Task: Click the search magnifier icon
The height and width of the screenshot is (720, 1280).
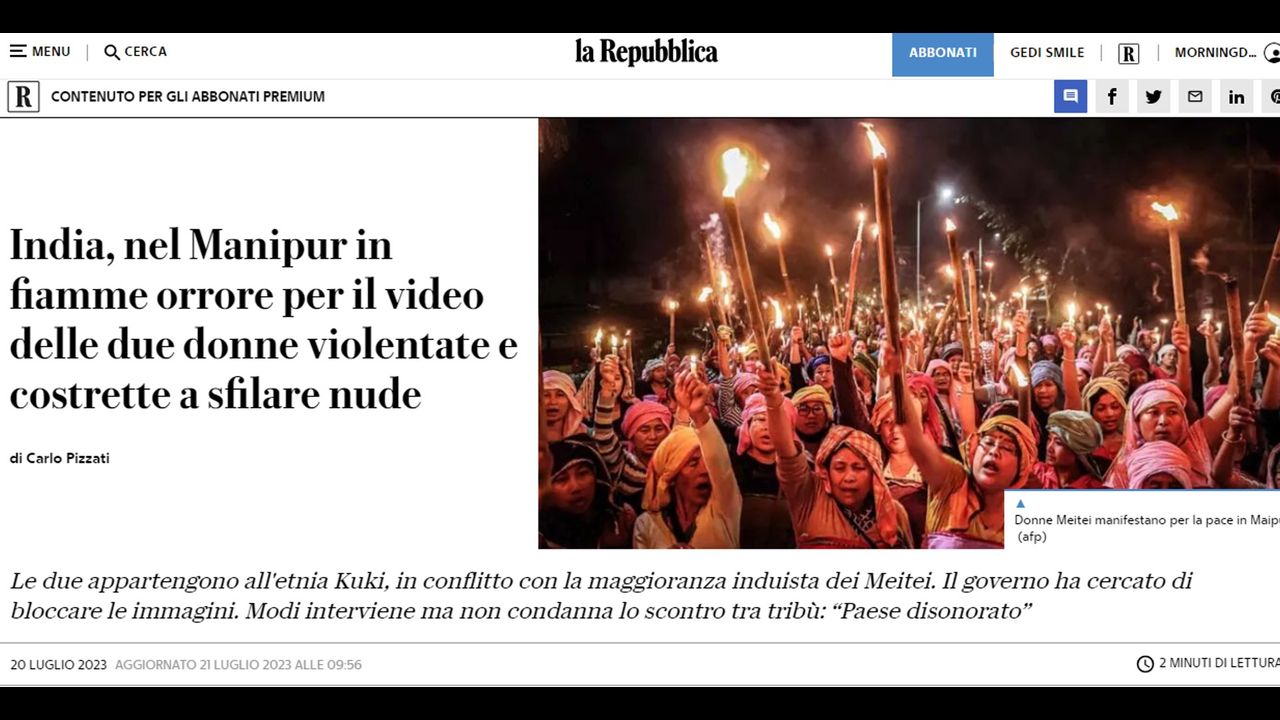Action: tap(112, 52)
